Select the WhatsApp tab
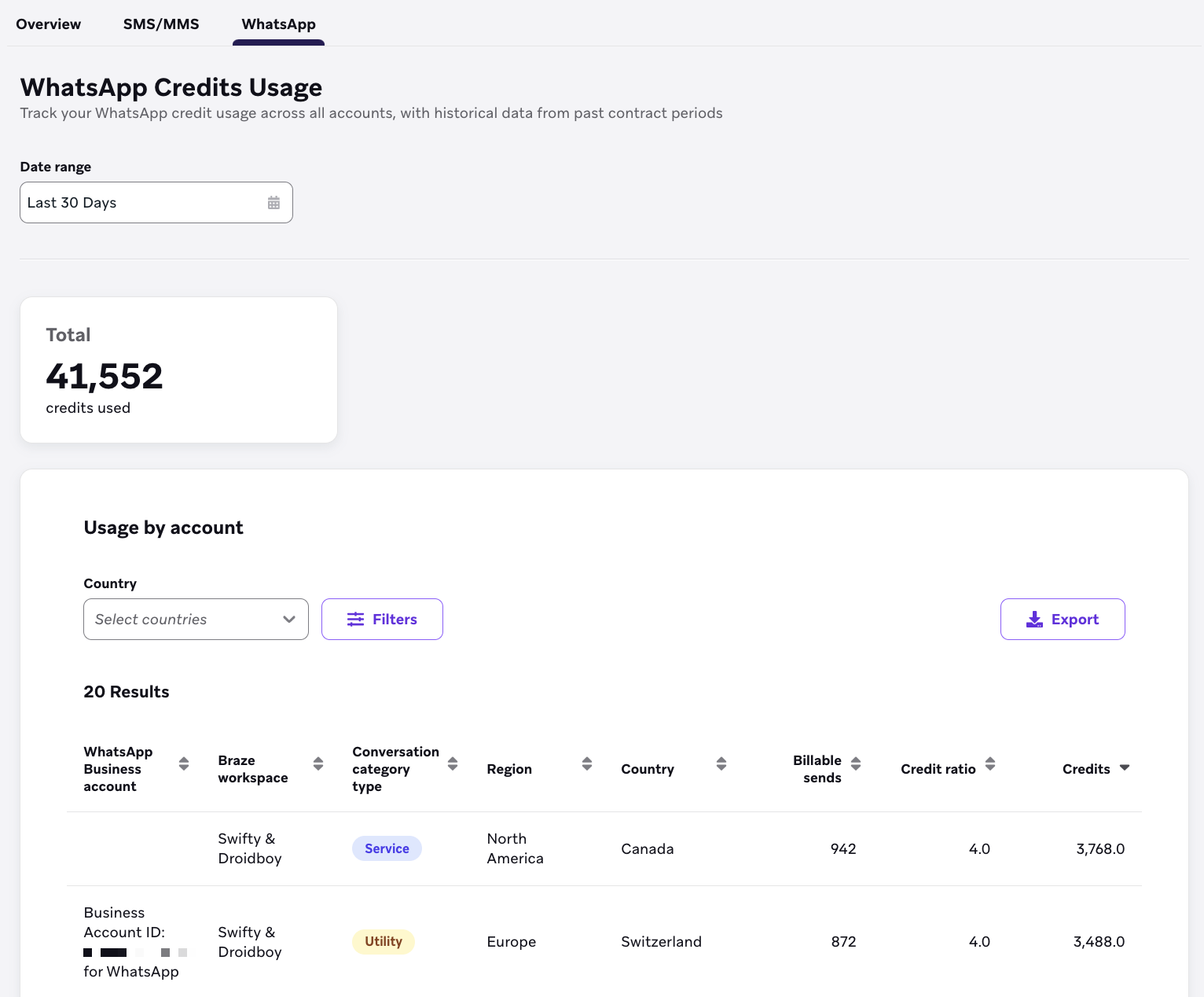This screenshot has width=1204, height=997. point(279,24)
